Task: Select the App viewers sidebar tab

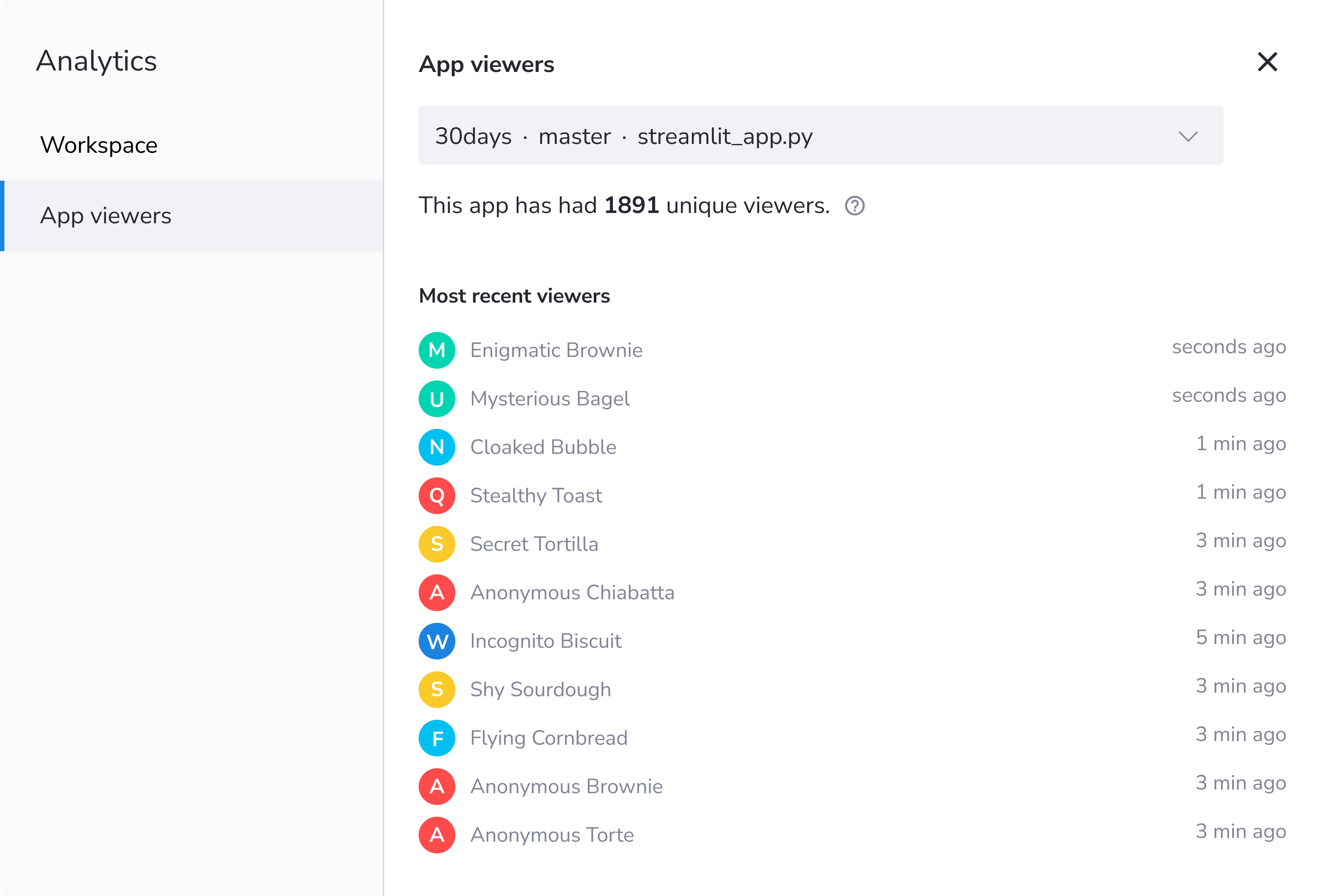Action: tap(106, 216)
